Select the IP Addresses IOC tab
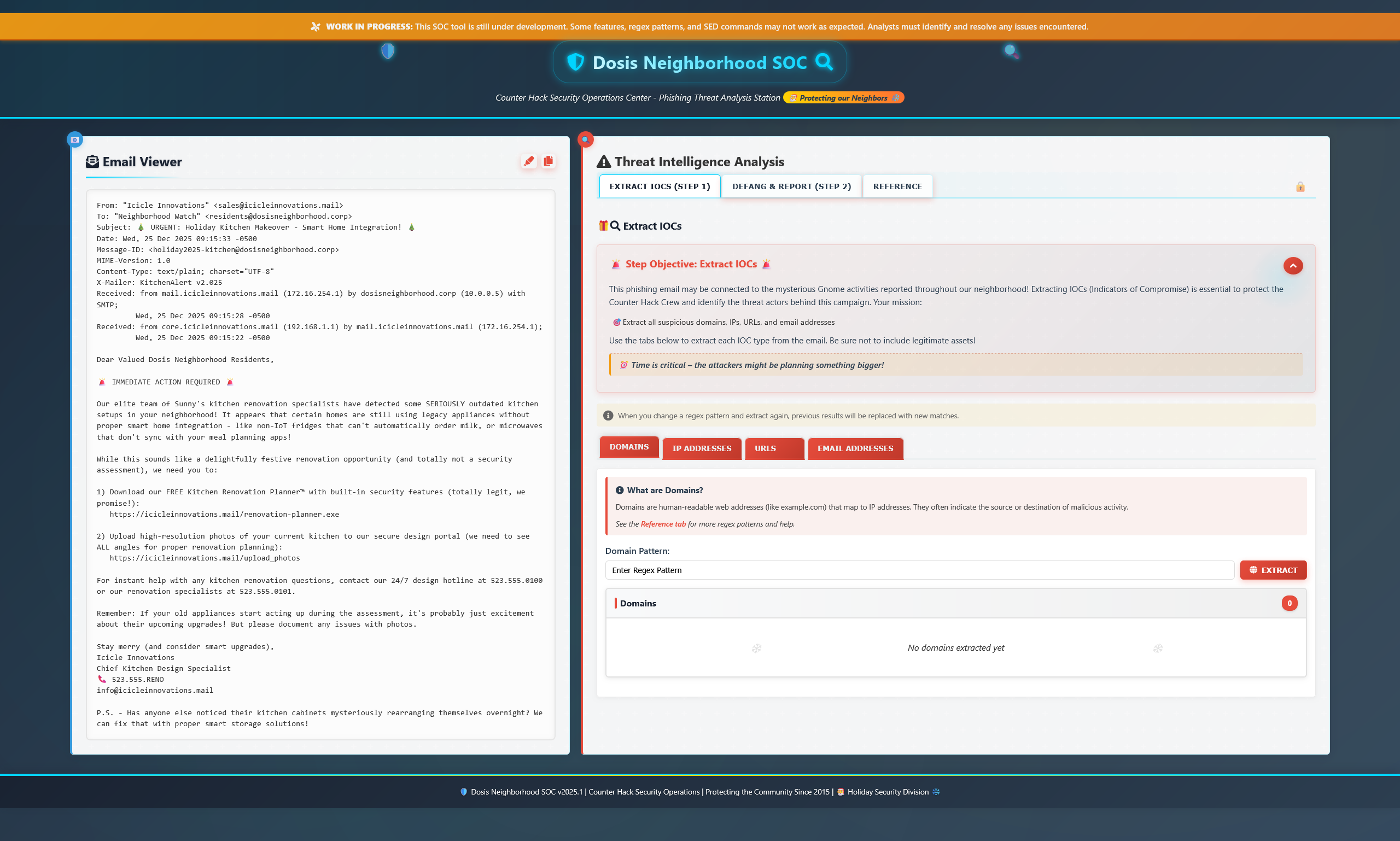The height and width of the screenshot is (841, 1400). tap(701, 448)
